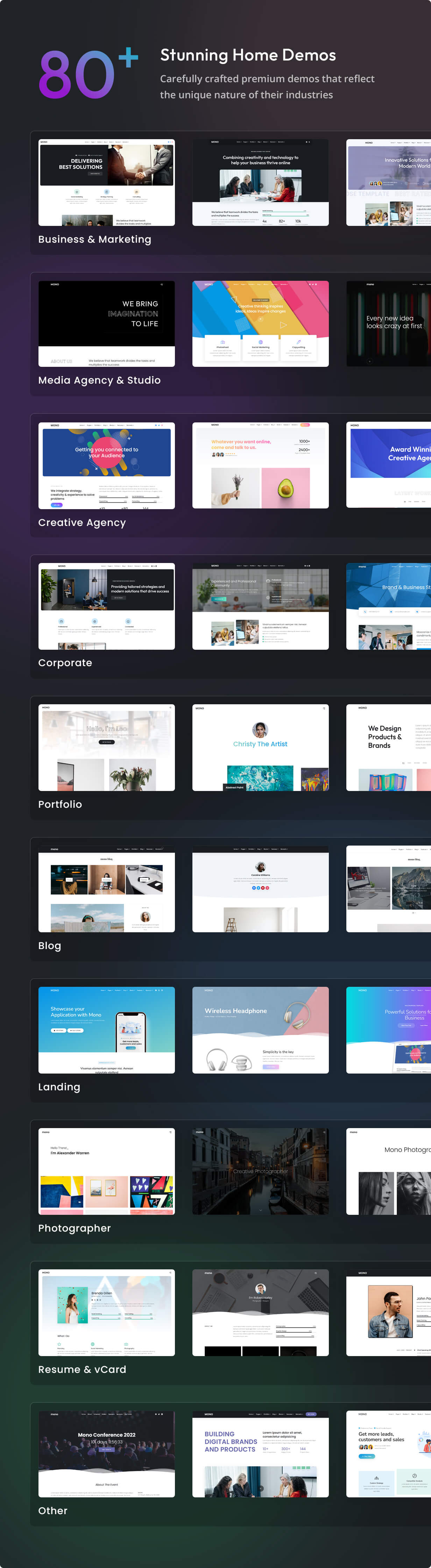431x1568 pixels.
Task: Click the Photoshoot service card icon
Action: point(223,342)
